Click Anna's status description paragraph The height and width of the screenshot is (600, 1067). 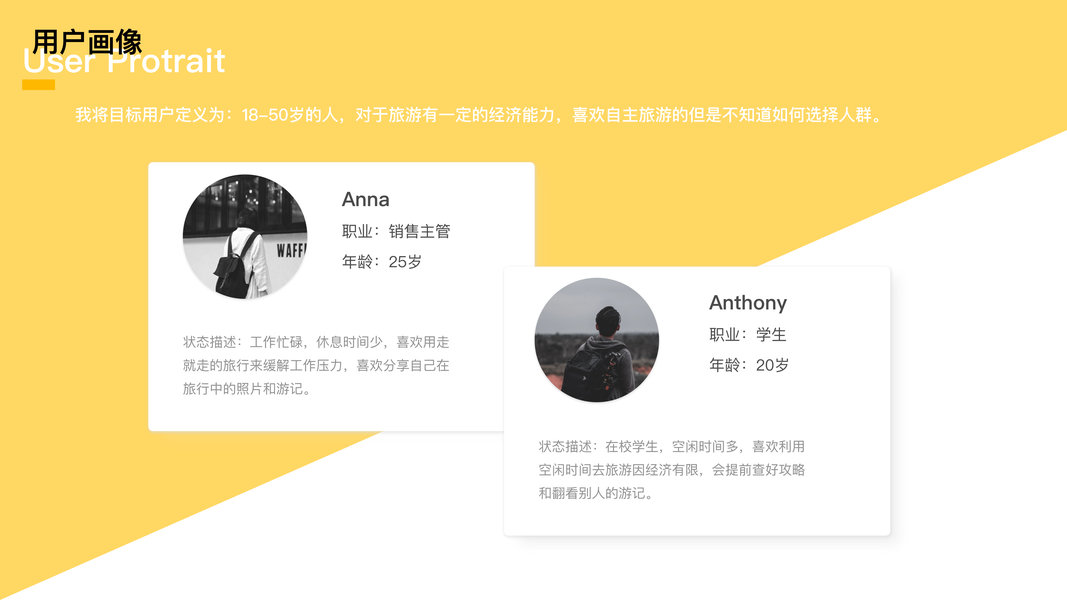point(316,365)
